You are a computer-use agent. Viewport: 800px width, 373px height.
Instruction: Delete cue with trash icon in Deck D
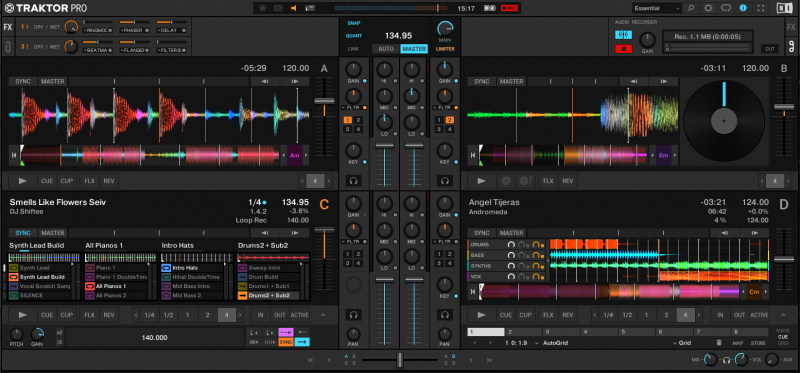tap(719, 343)
